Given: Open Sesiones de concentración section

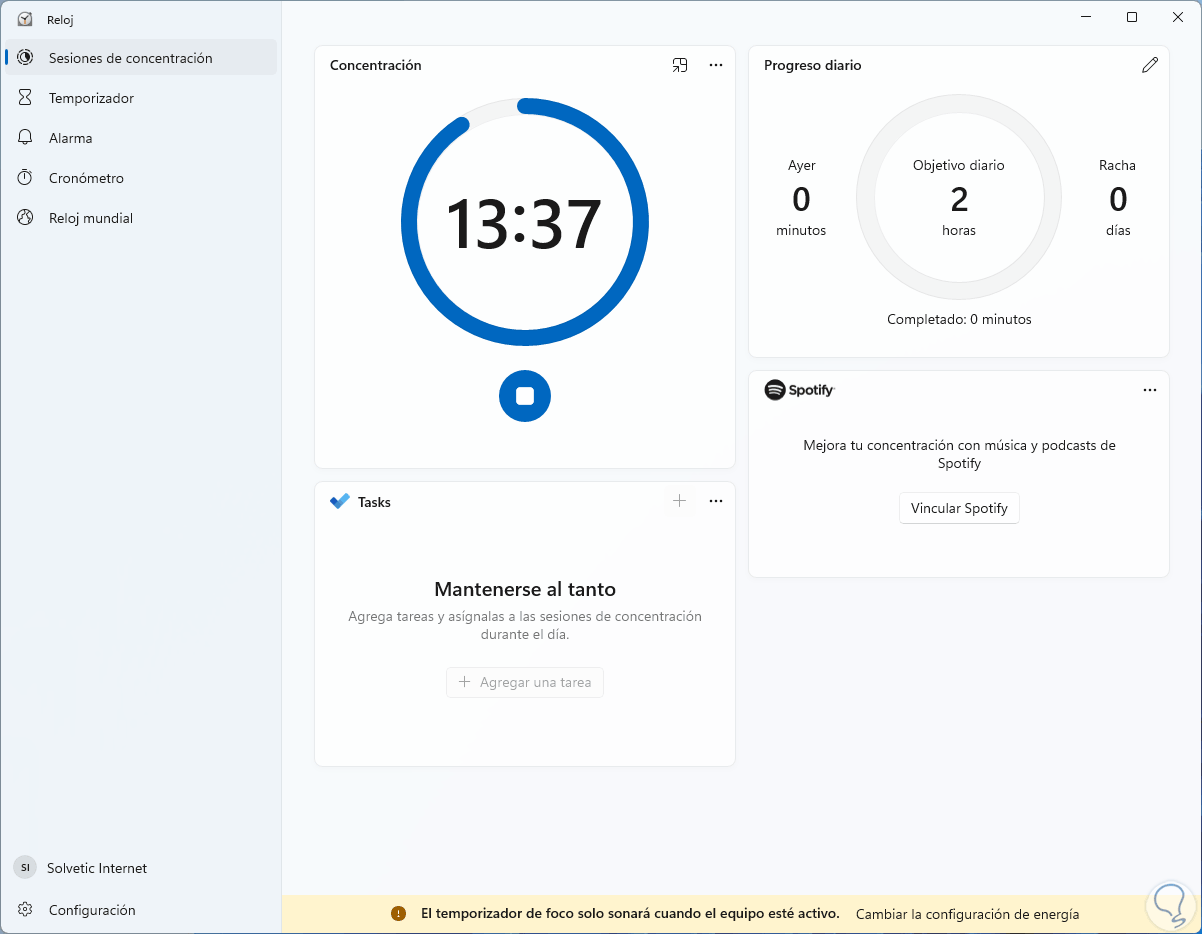Looking at the screenshot, I should [x=141, y=58].
